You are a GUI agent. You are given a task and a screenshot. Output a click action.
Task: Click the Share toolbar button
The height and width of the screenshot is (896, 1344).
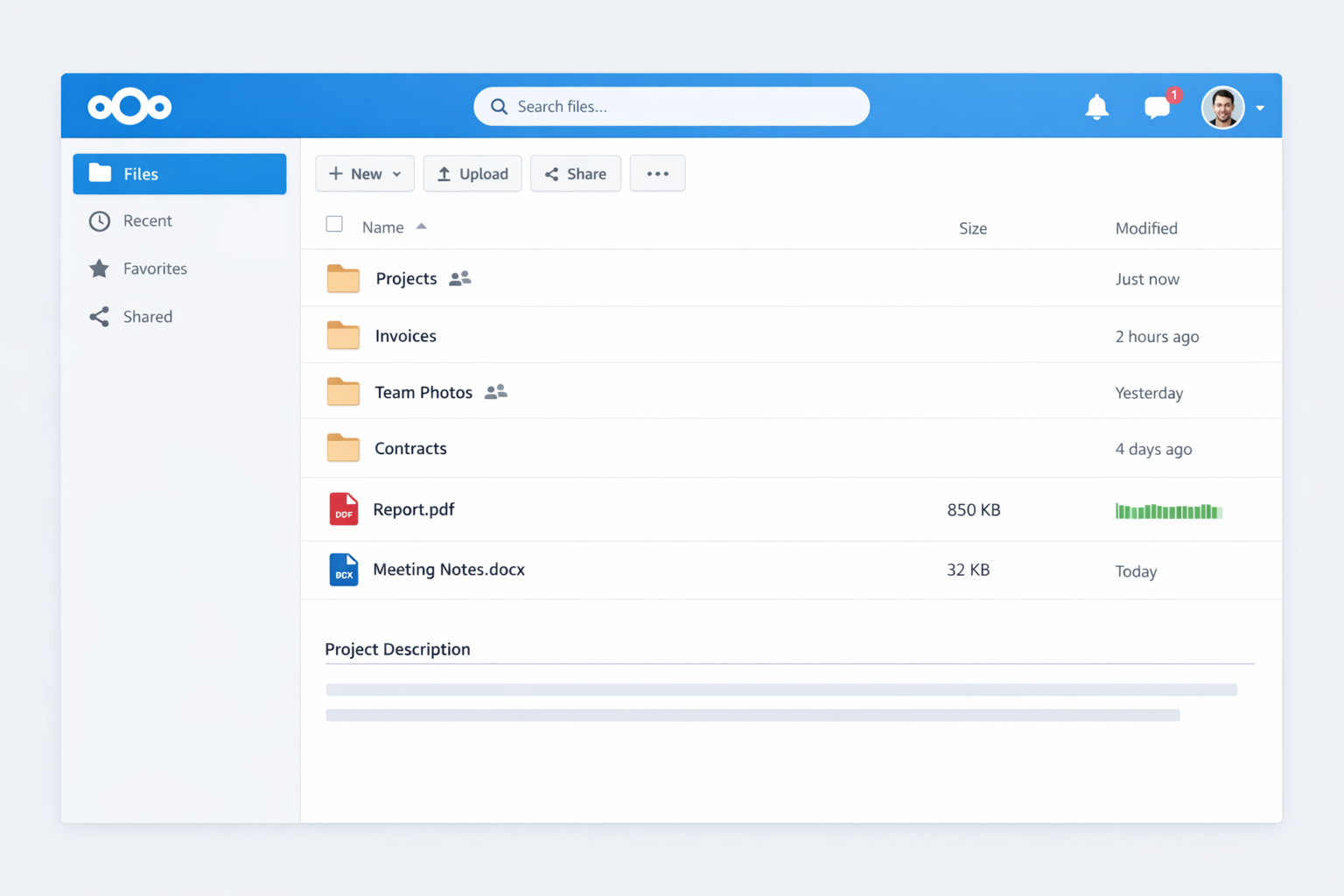tap(576, 174)
